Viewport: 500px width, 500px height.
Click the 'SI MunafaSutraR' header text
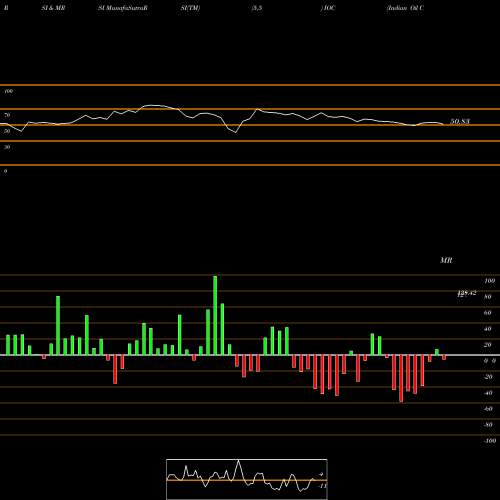click(x=123, y=8)
